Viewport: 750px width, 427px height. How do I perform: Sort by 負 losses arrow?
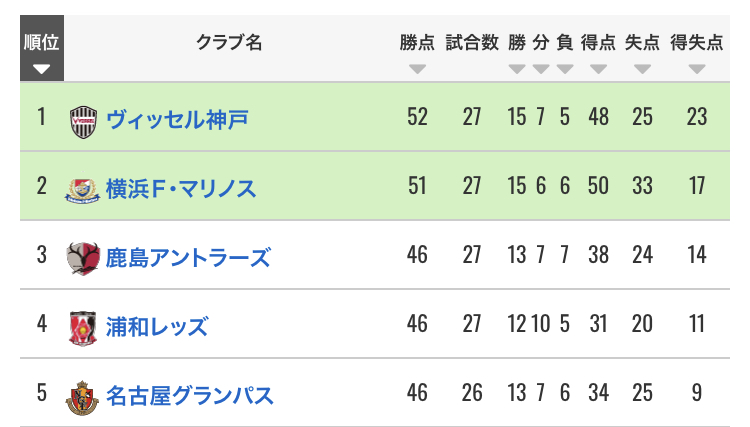[565, 69]
